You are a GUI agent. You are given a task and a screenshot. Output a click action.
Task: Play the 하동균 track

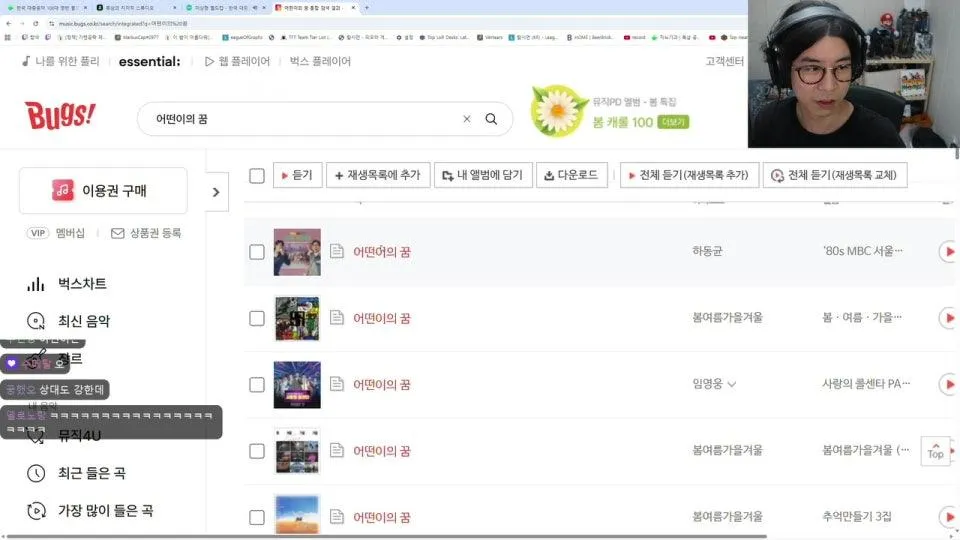(x=948, y=252)
